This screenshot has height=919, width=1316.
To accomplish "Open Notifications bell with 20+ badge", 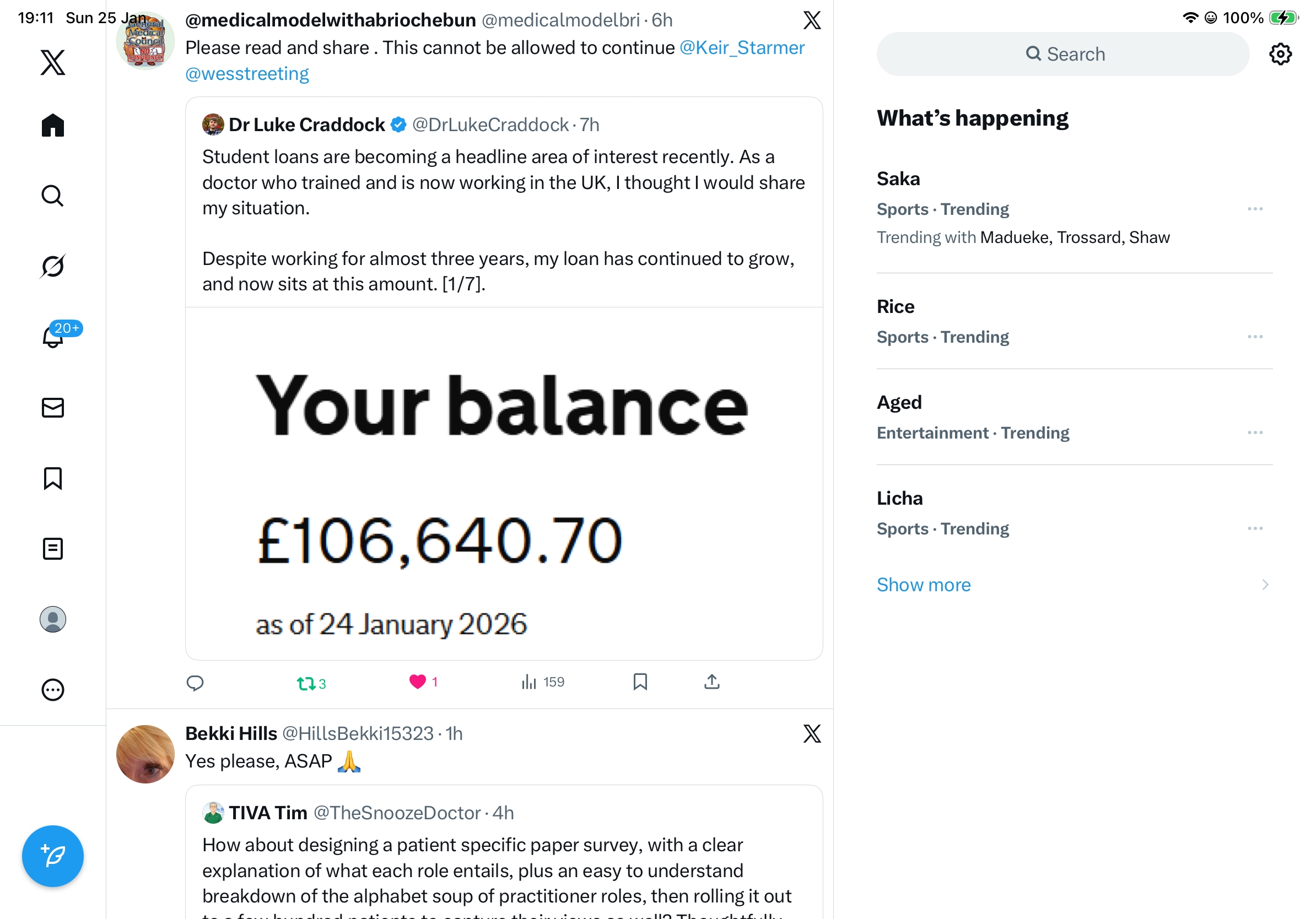I will [x=53, y=336].
